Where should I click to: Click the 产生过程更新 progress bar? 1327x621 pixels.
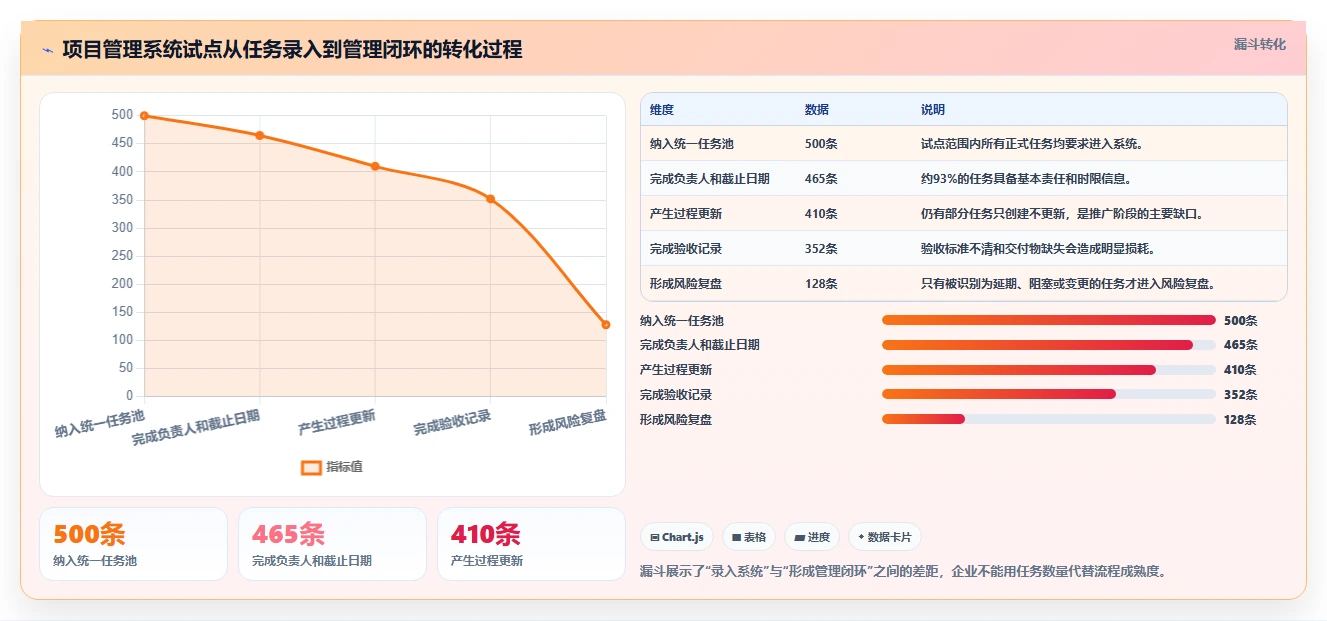1049,370
